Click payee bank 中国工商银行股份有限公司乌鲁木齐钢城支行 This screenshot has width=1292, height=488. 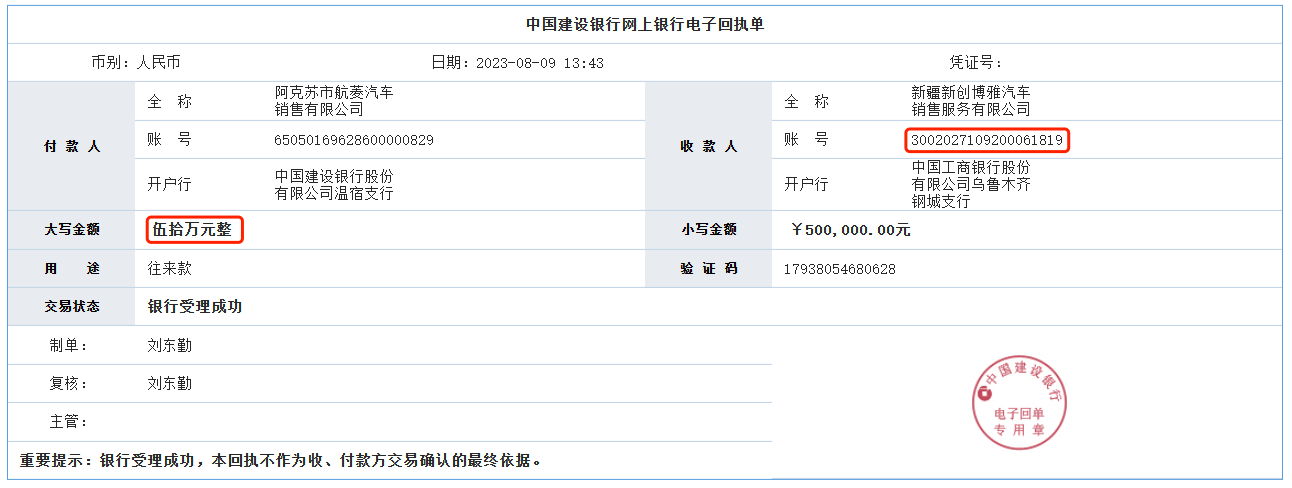click(x=971, y=185)
